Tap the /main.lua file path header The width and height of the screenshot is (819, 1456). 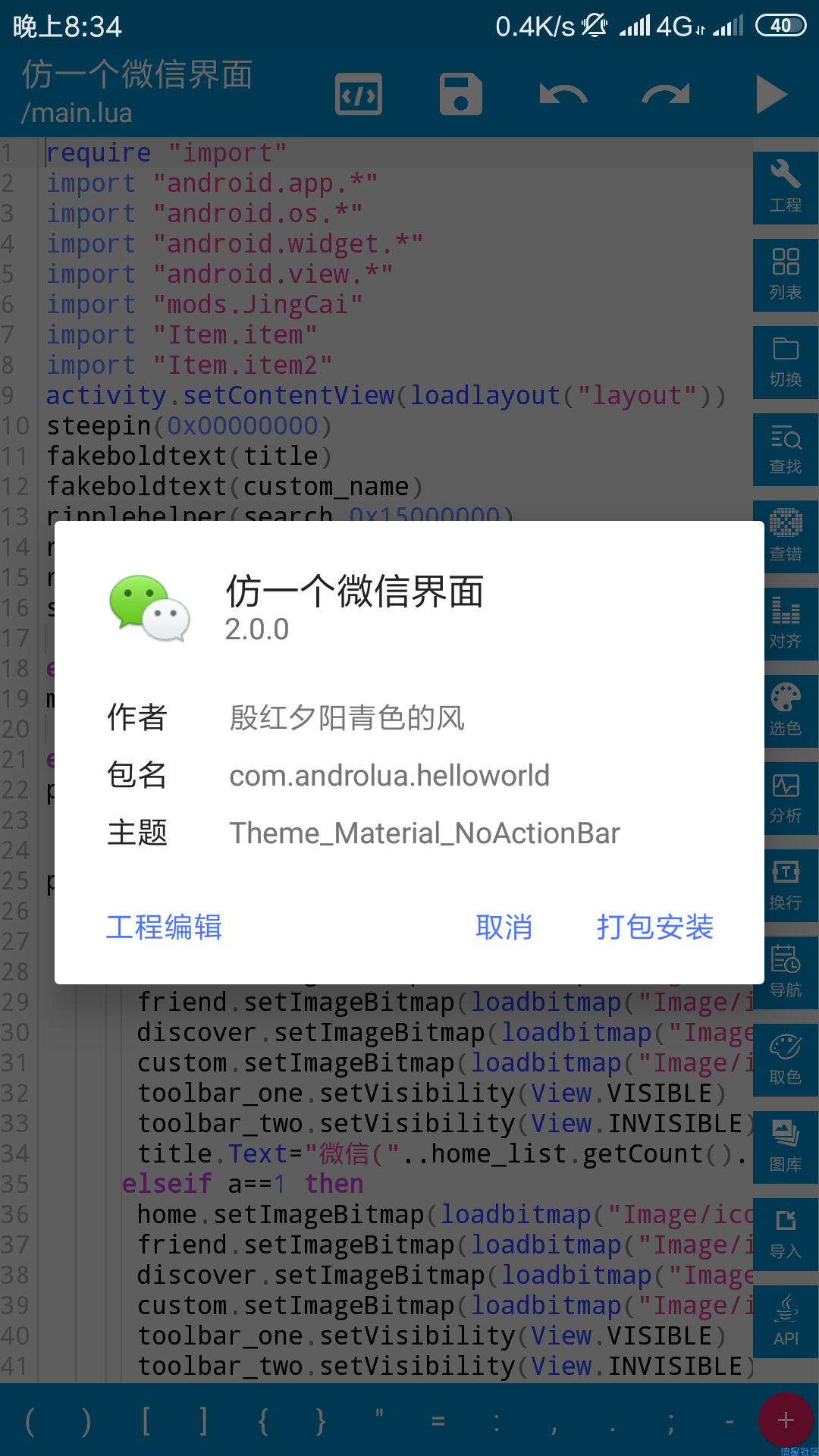pos(77,113)
